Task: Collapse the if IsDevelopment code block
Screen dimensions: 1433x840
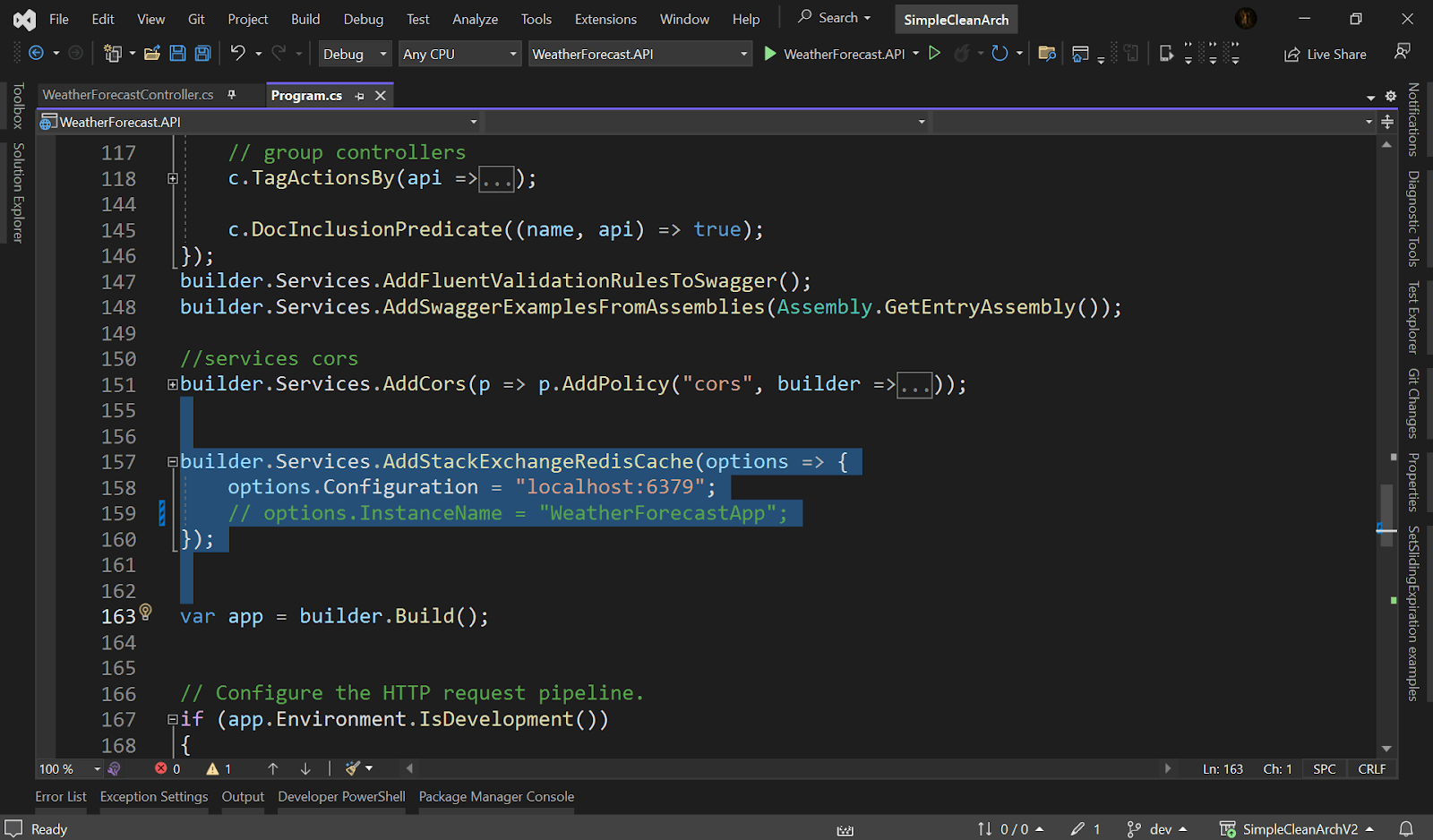Action: (x=173, y=720)
